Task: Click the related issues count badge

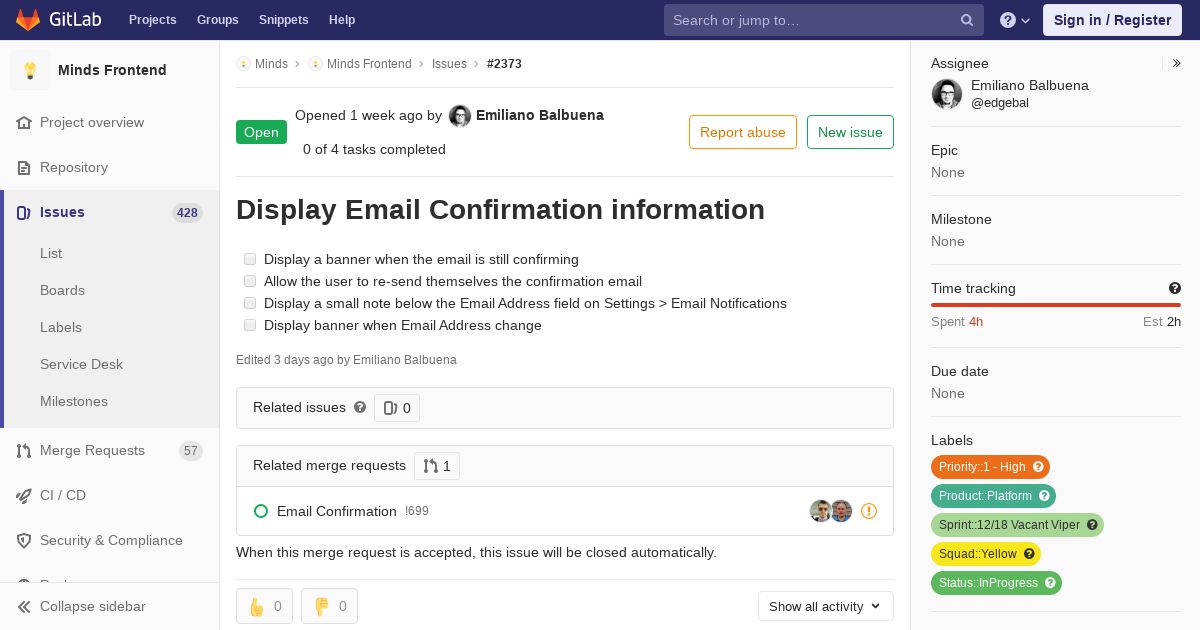Action: [x=397, y=408]
